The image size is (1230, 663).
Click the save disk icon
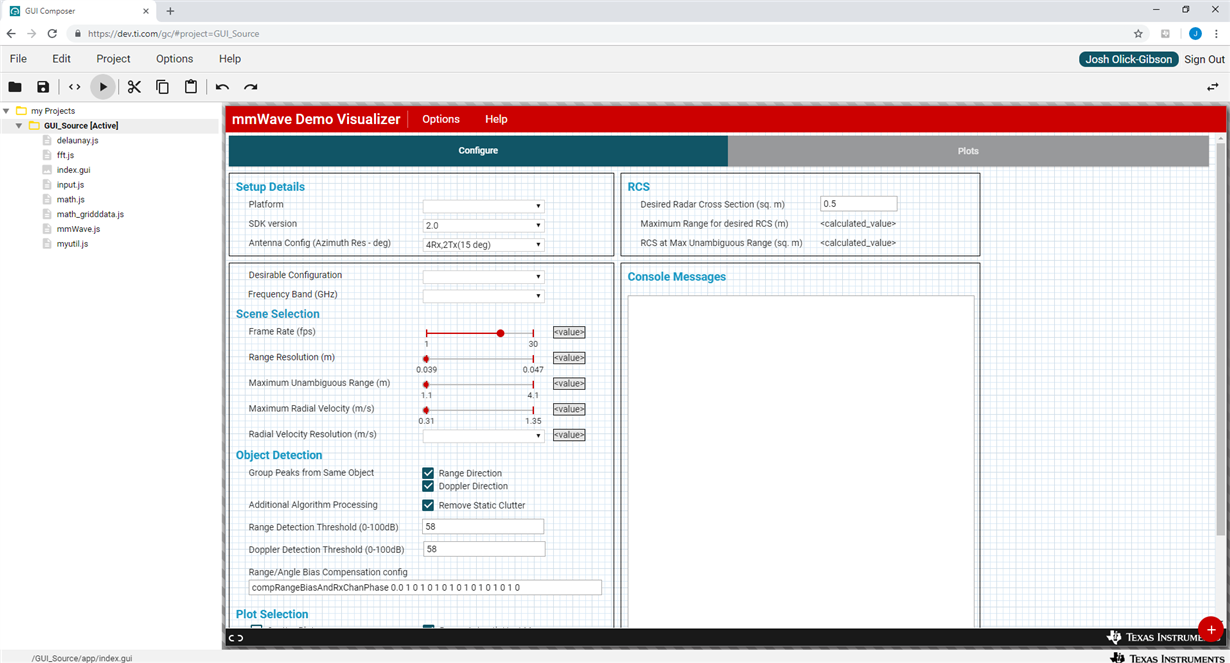coord(43,87)
